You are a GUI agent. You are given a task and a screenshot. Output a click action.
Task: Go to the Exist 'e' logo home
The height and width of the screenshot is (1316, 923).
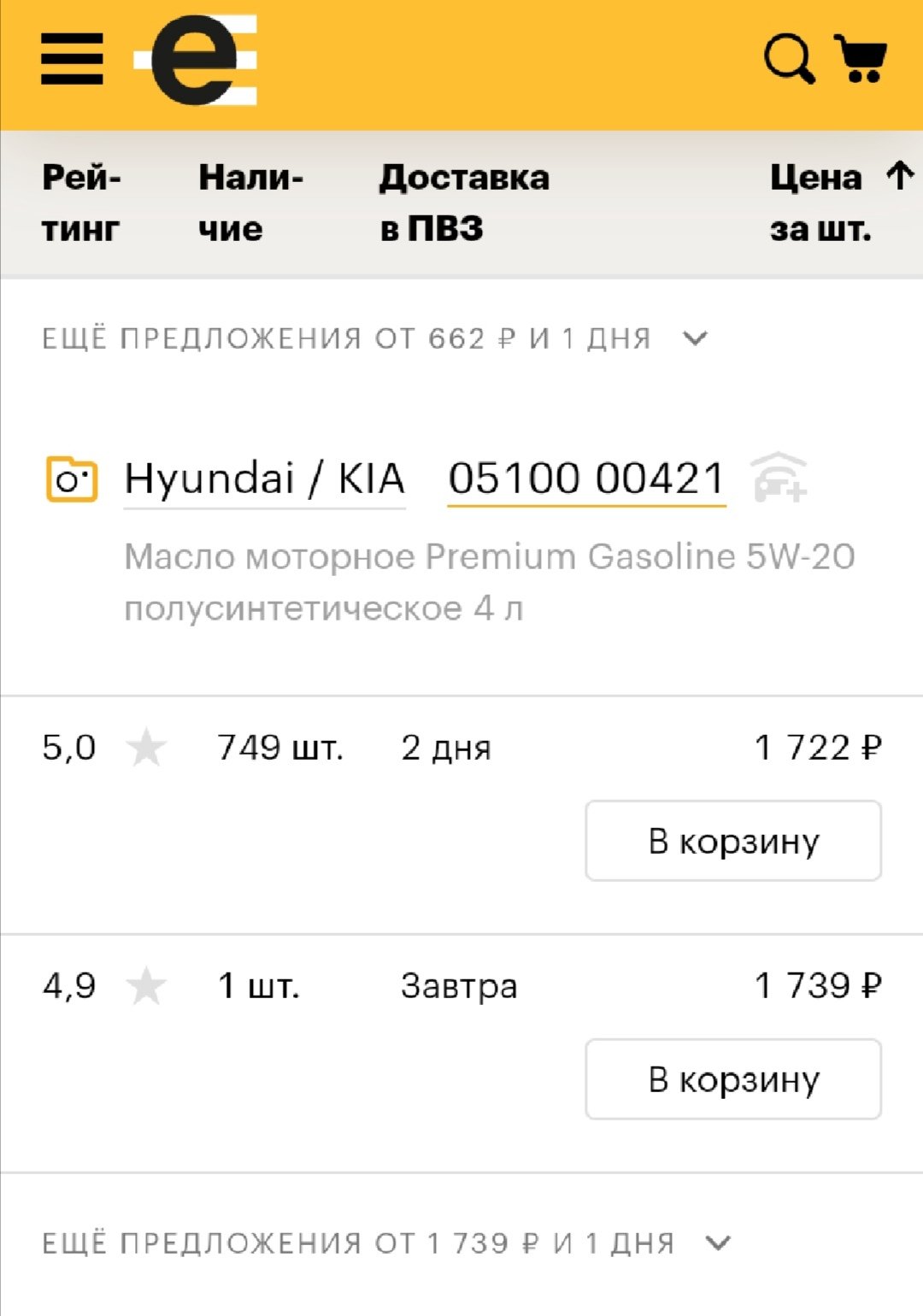coord(197,60)
